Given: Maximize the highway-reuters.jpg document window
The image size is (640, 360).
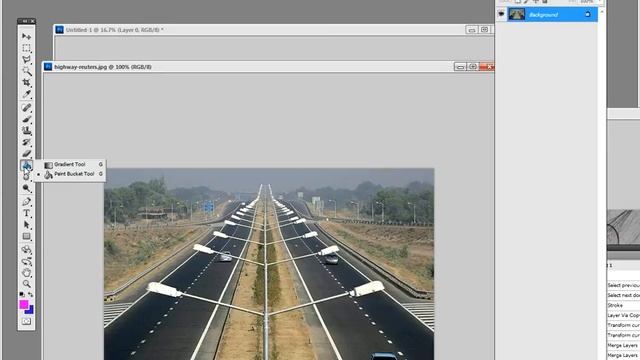Looking at the screenshot, I should [473, 67].
